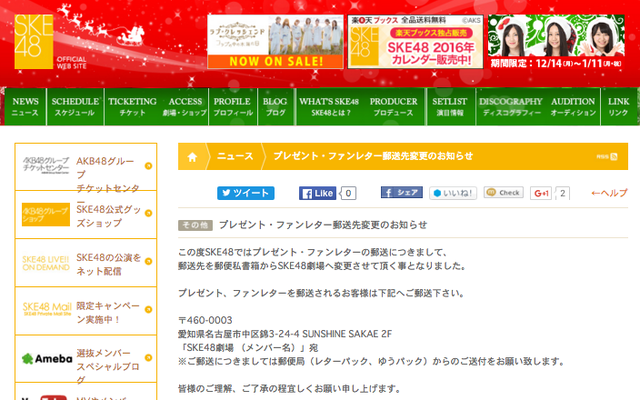Click the limited period Christmas banner
The height and width of the screenshot is (400, 640).
point(556,42)
